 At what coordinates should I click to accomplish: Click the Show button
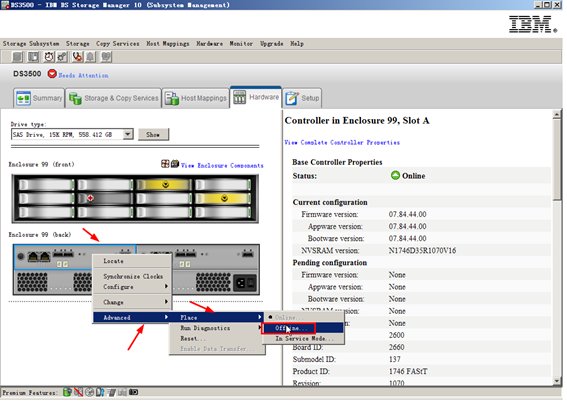pos(153,134)
